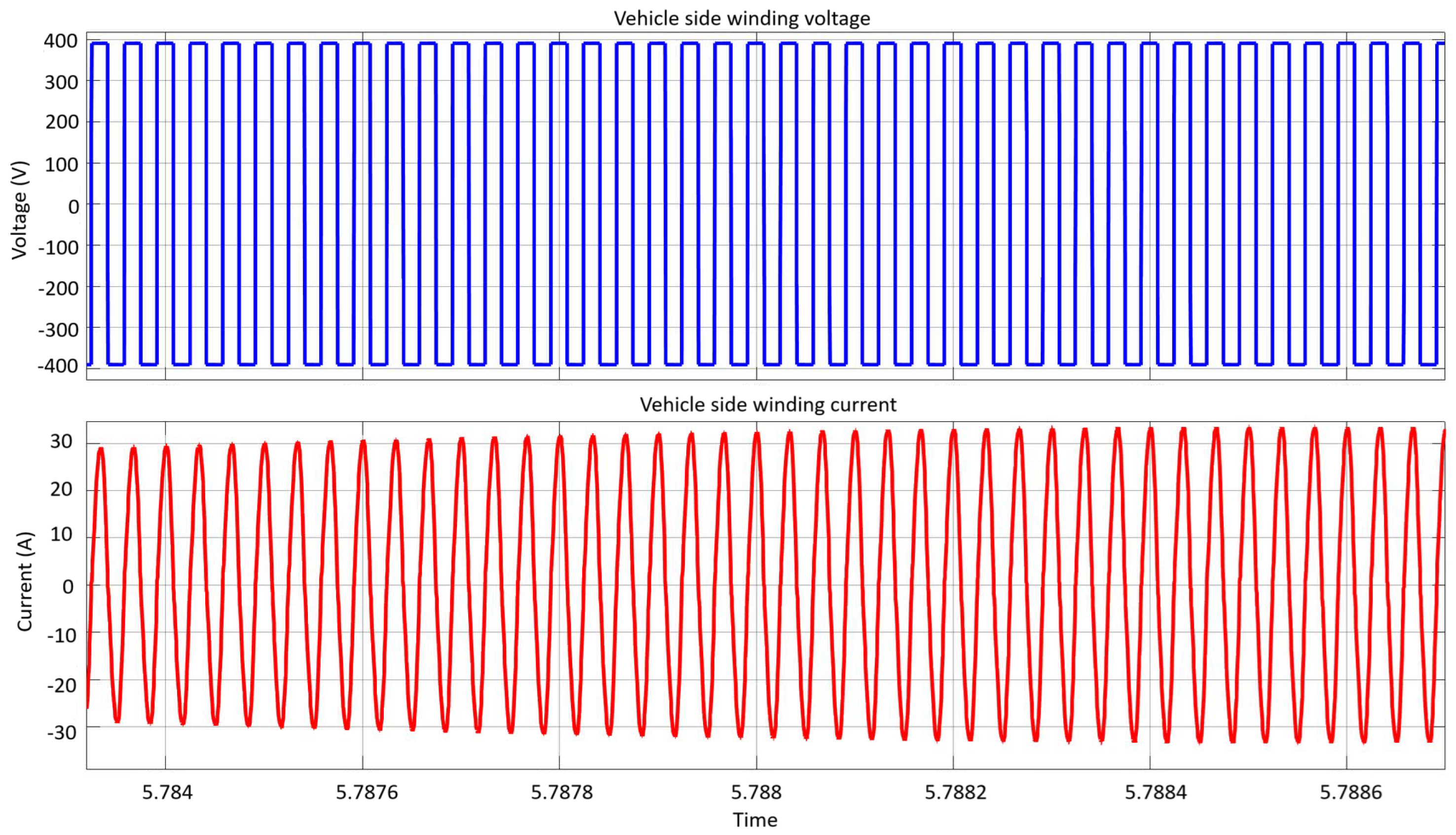Click the -30 current tick label
Viewport: 1456px width, 835px height.
61,733
